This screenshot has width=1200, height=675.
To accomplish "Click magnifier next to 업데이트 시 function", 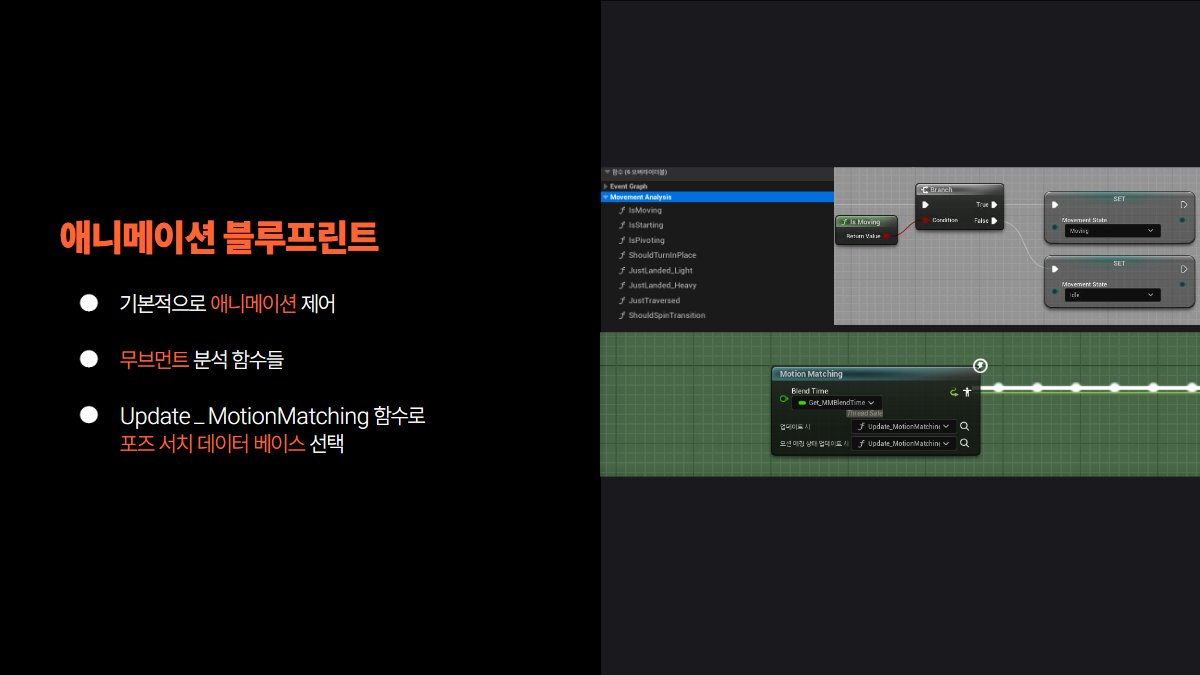I will click(x=965, y=426).
